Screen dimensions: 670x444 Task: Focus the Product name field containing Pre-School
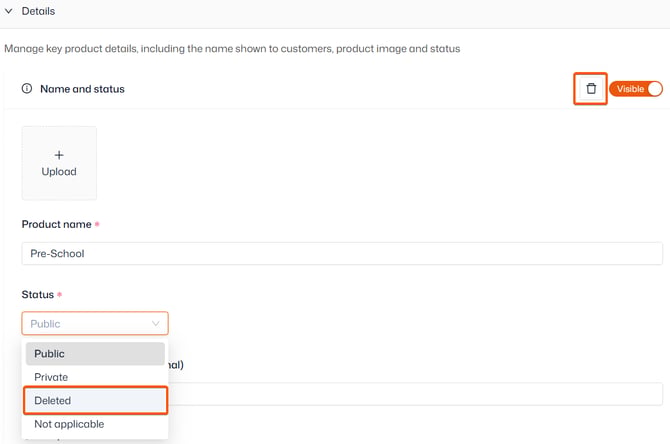coord(342,253)
